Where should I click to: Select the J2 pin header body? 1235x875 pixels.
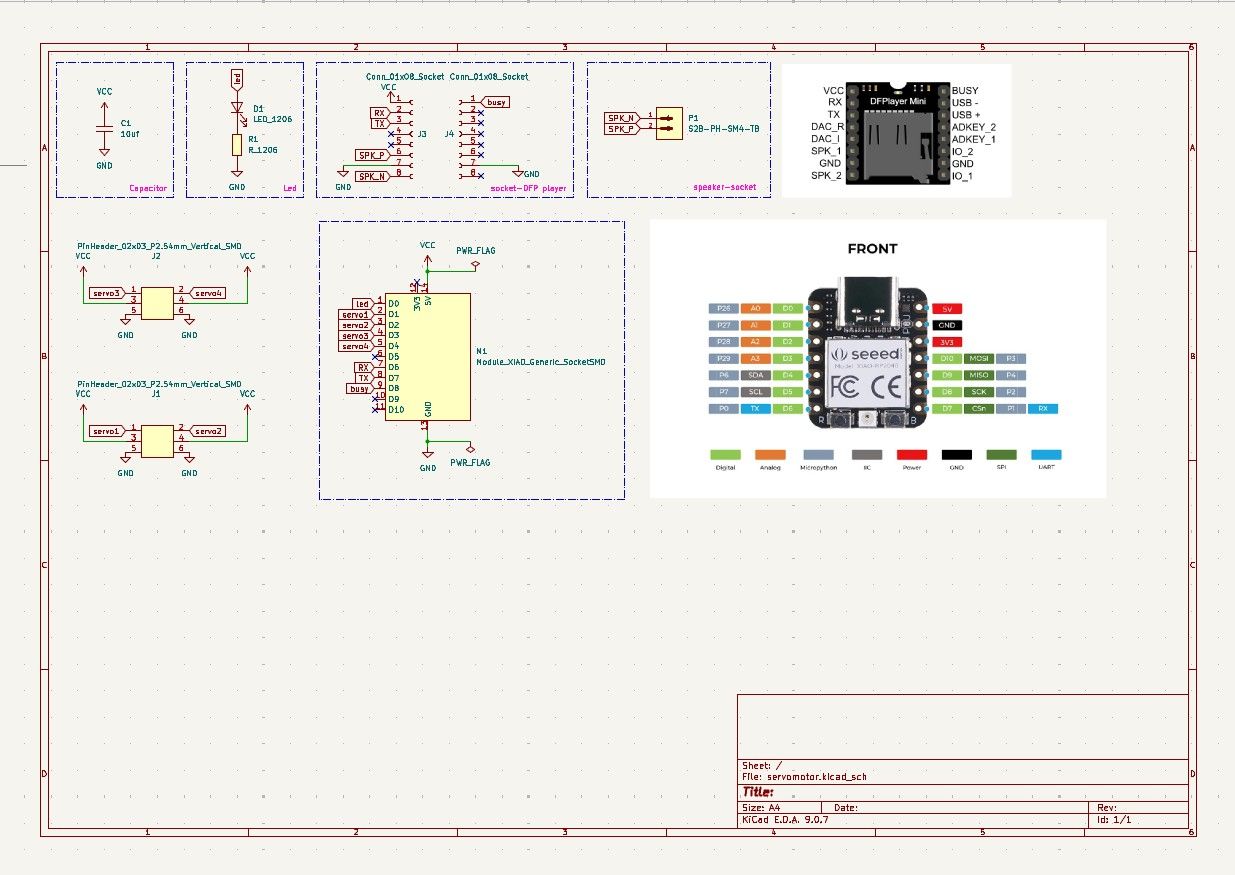pyautogui.click(x=157, y=303)
